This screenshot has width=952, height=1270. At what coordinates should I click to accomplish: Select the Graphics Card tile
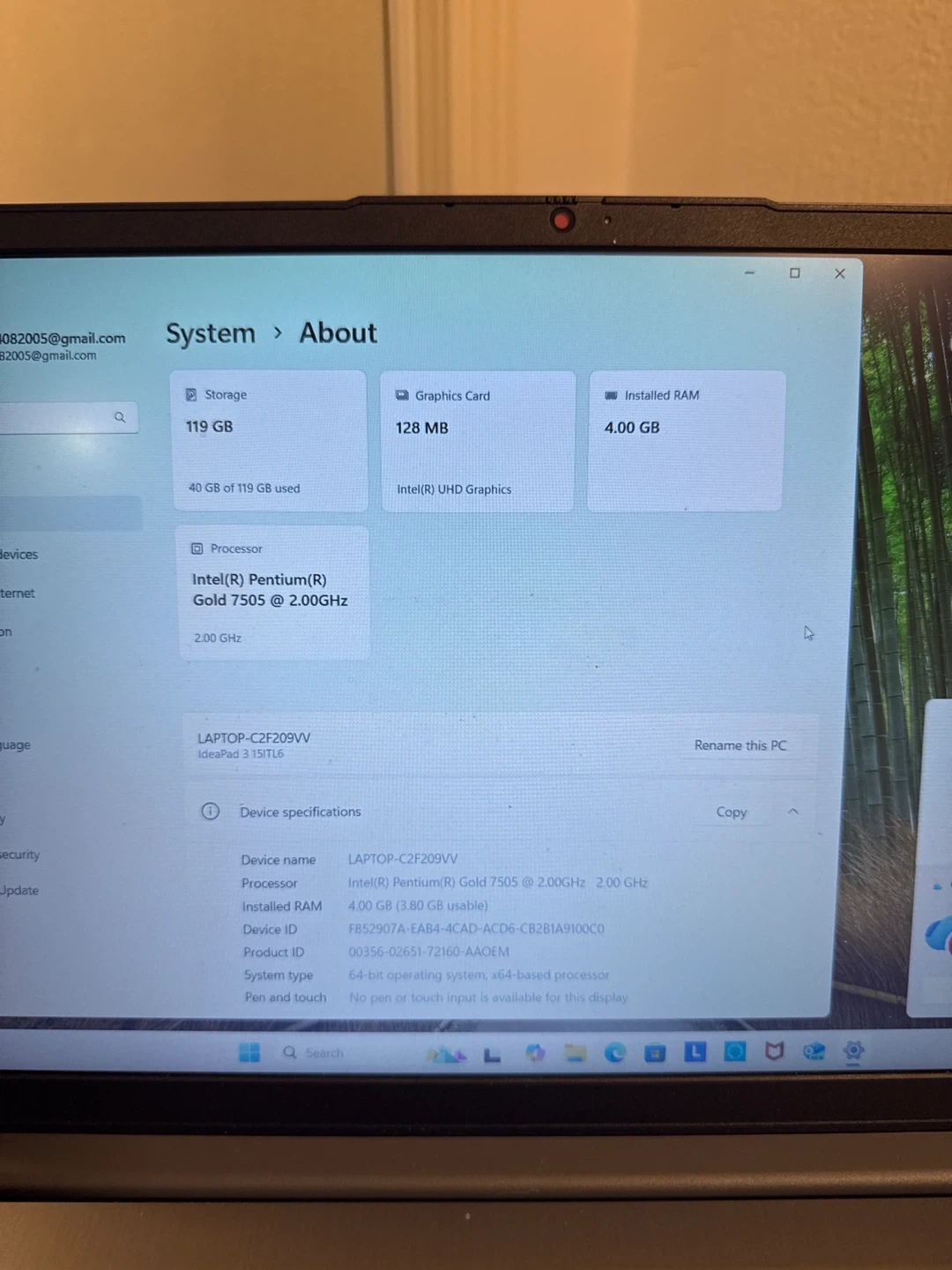477,442
